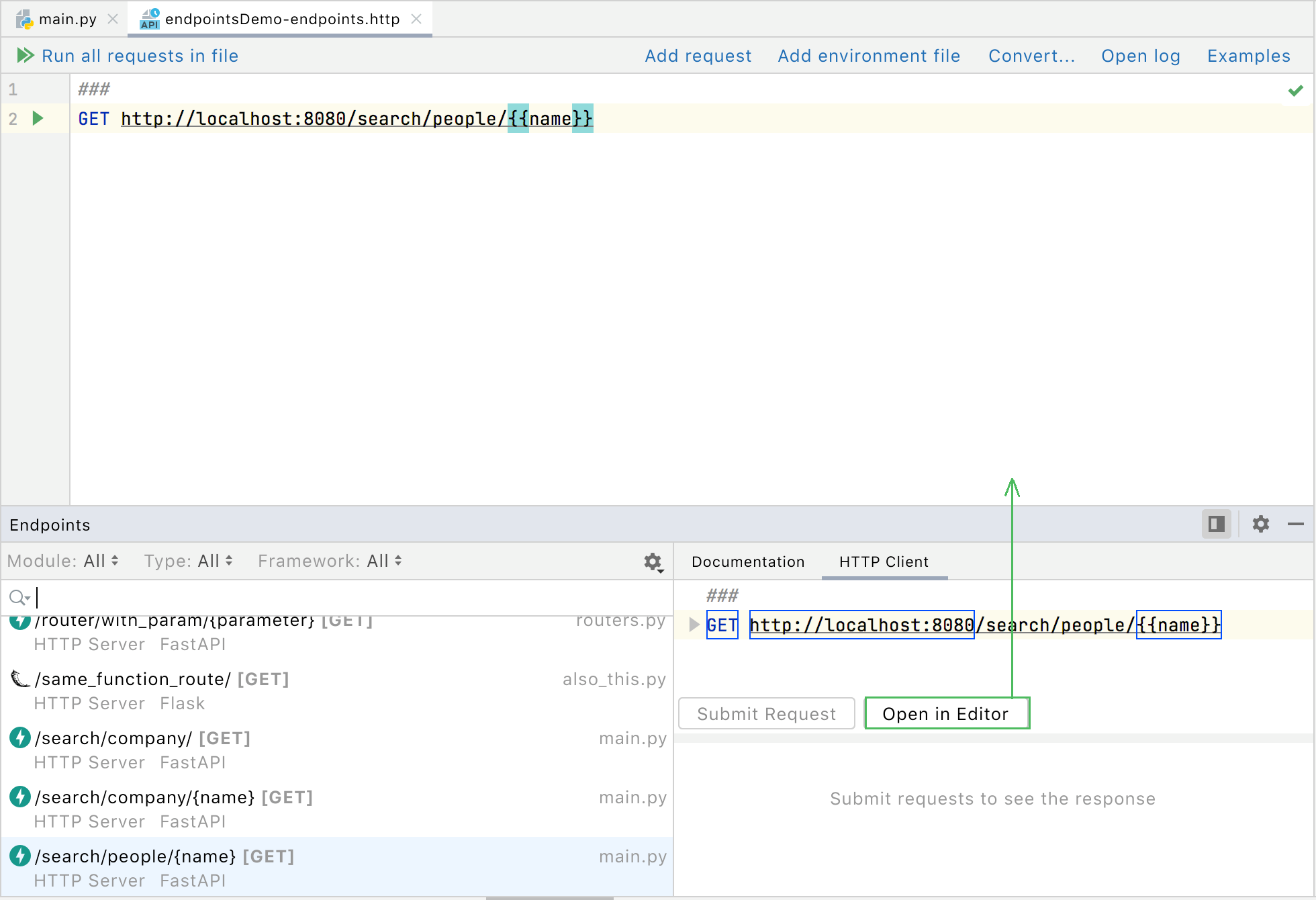
Task: Run the GET request in the HTTP Client preview
Action: (693, 625)
